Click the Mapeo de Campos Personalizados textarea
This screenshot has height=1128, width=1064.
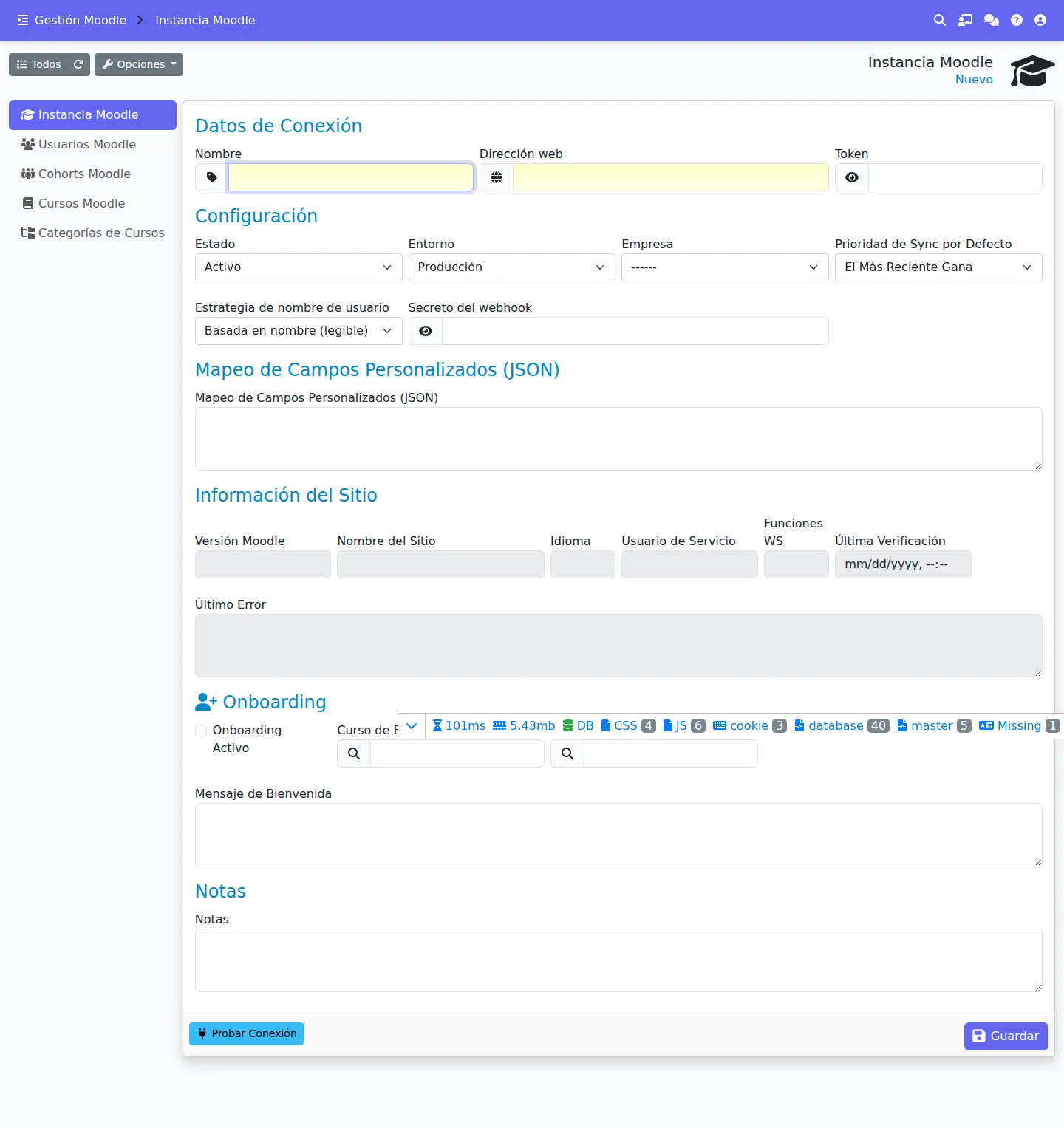pos(618,439)
